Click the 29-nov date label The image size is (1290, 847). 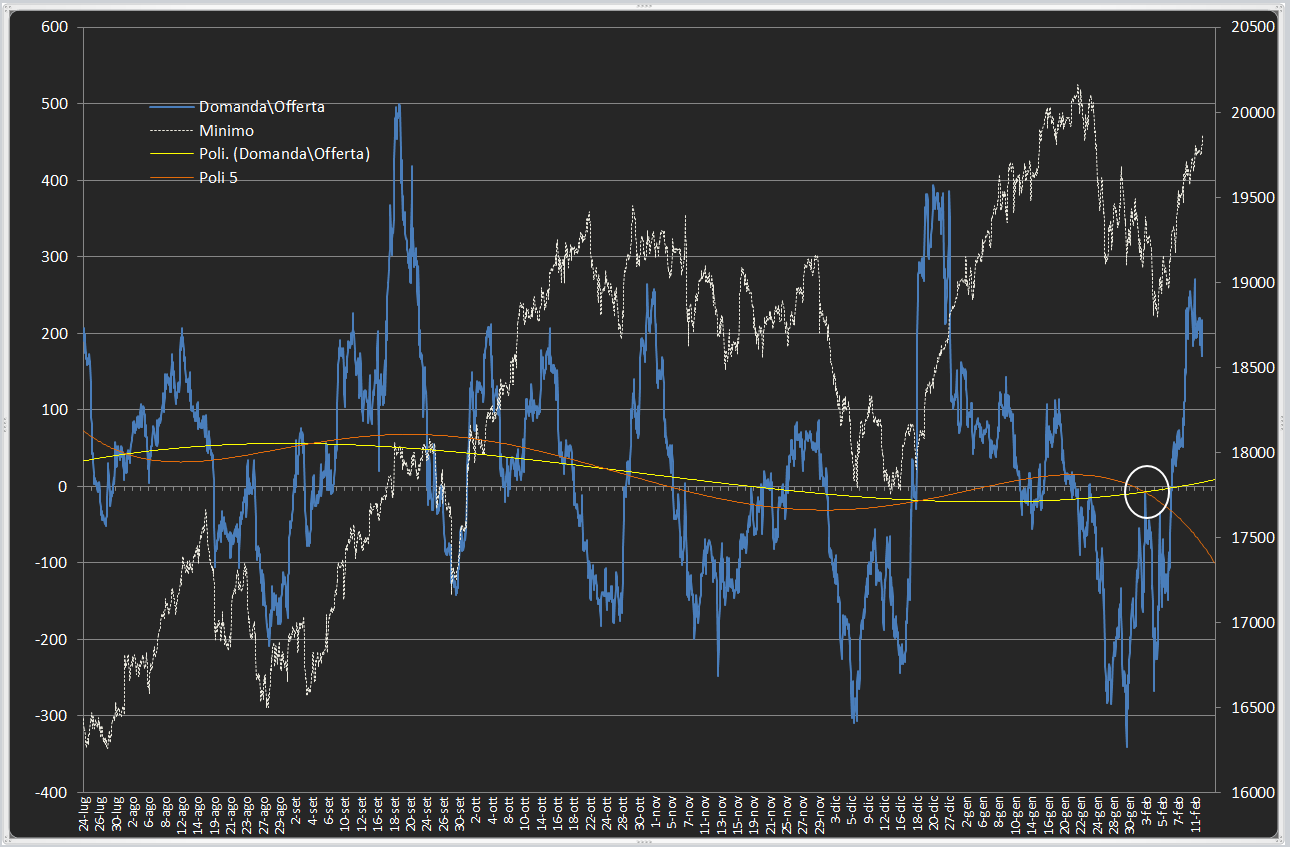coord(819,815)
